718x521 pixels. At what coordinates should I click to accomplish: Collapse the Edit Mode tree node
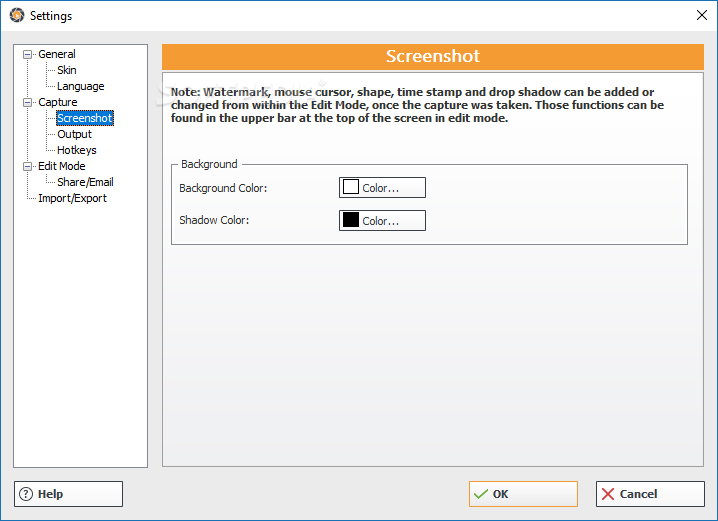tap(27, 167)
